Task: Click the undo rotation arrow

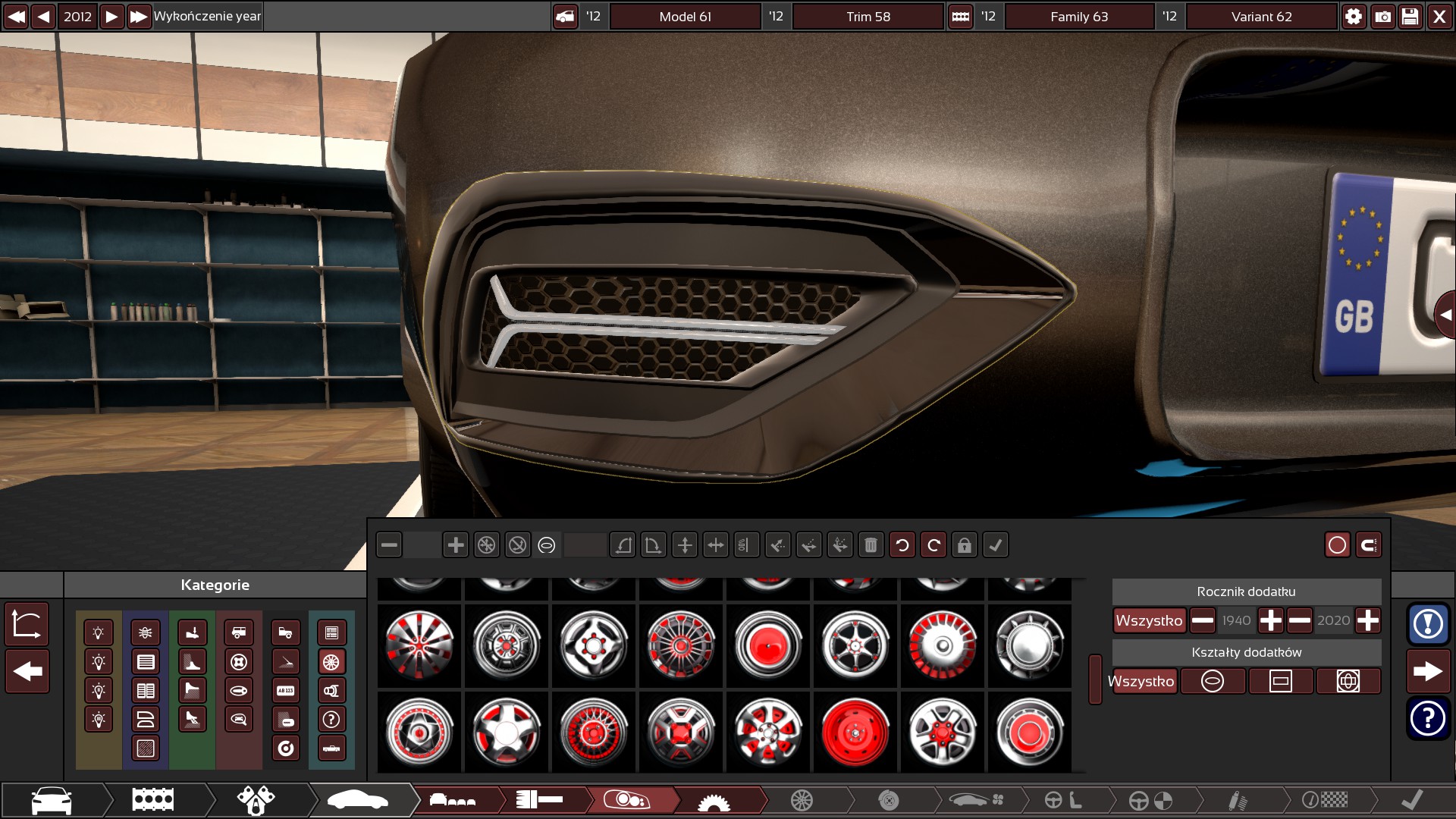Action: (x=902, y=545)
